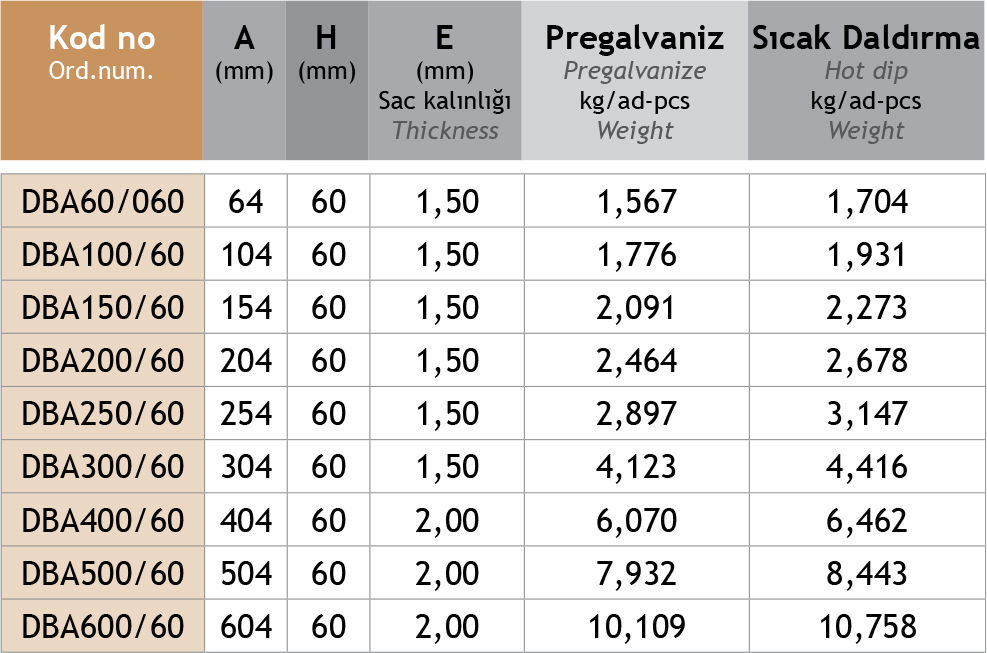Click the A dimension value 304

(x=246, y=467)
